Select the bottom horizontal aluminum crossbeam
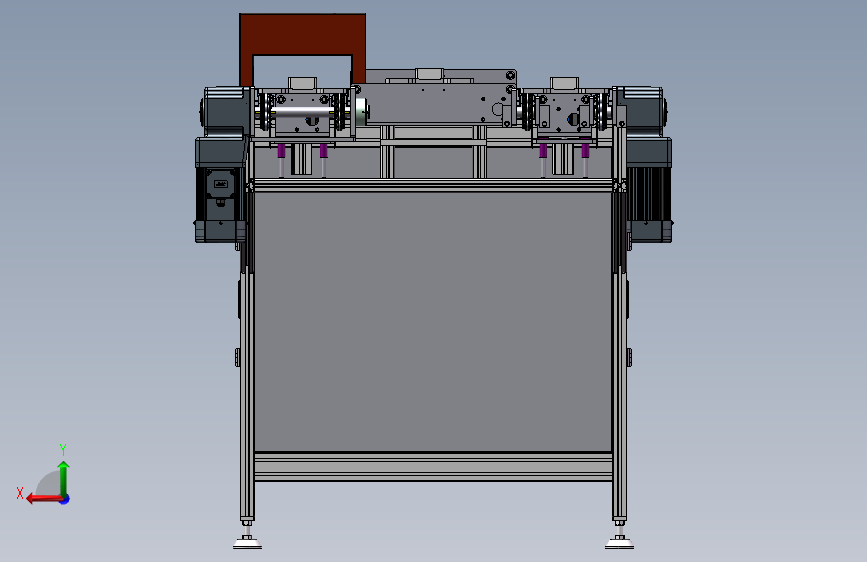 click(433, 467)
